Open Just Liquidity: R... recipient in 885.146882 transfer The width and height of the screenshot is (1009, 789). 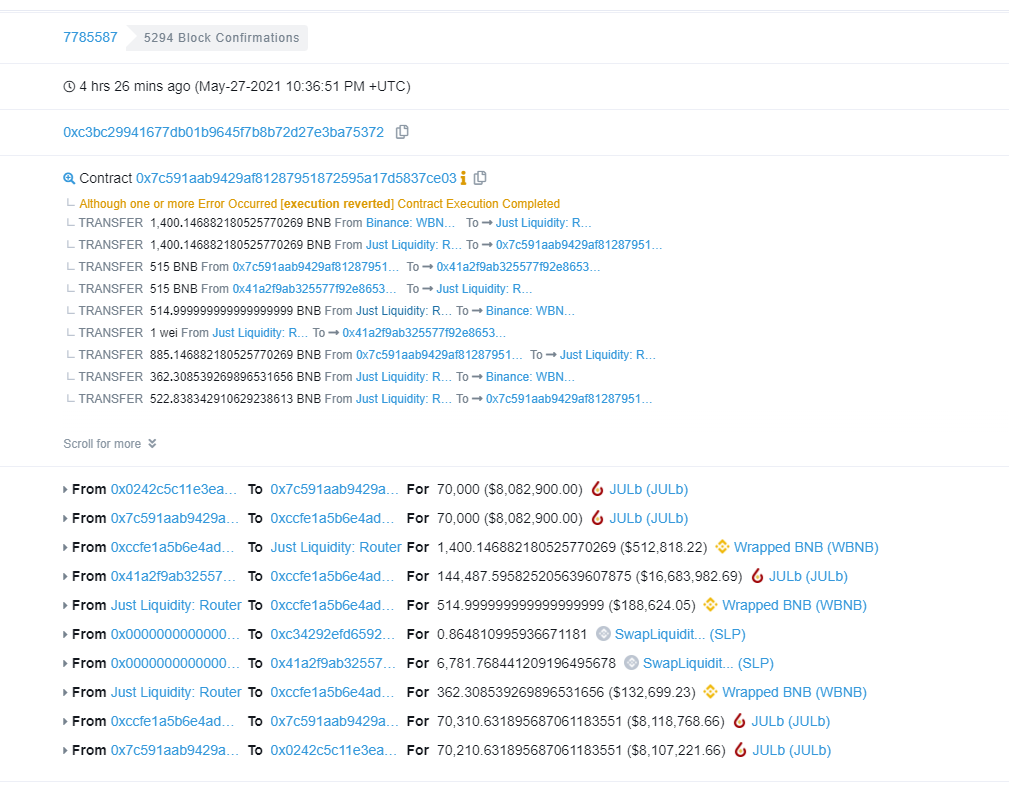607,355
